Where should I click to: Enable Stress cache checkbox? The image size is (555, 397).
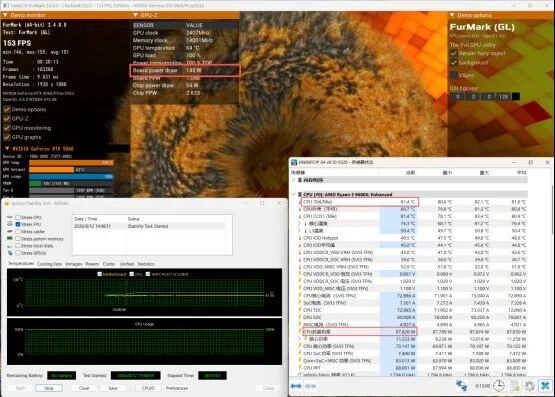click(x=18, y=231)
